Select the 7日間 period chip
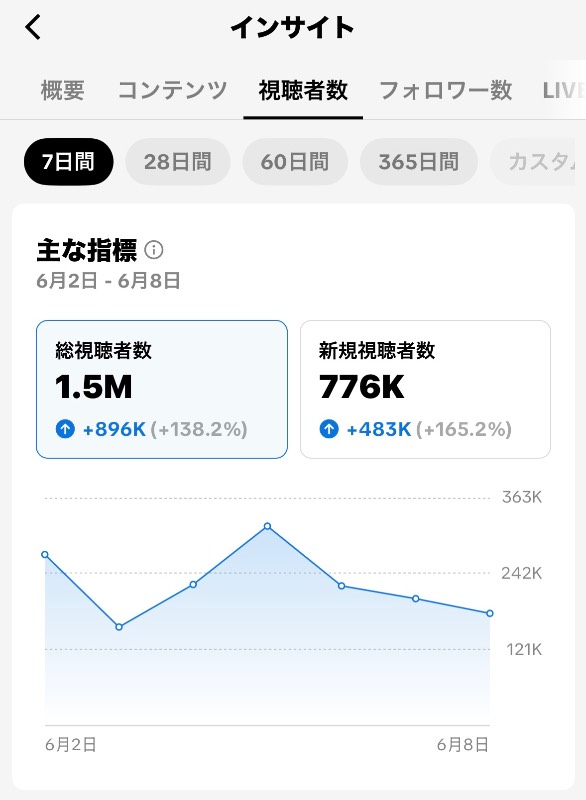The height and width of the screenshot is (800, 586). tap(68, 162)
